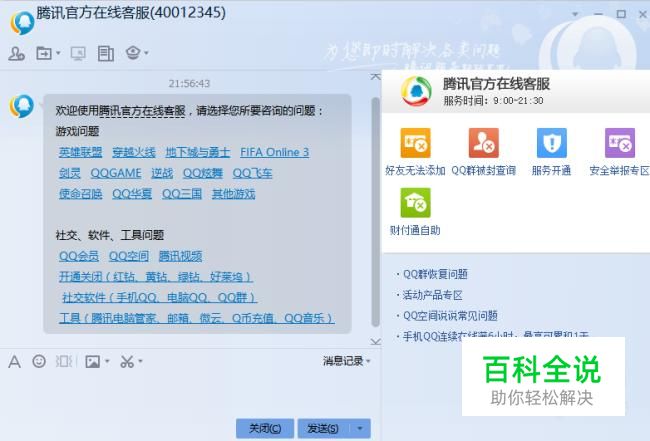Open the 开通关闭（红钻、黄钻…）link
650x441 pixels.
[155, 277]
